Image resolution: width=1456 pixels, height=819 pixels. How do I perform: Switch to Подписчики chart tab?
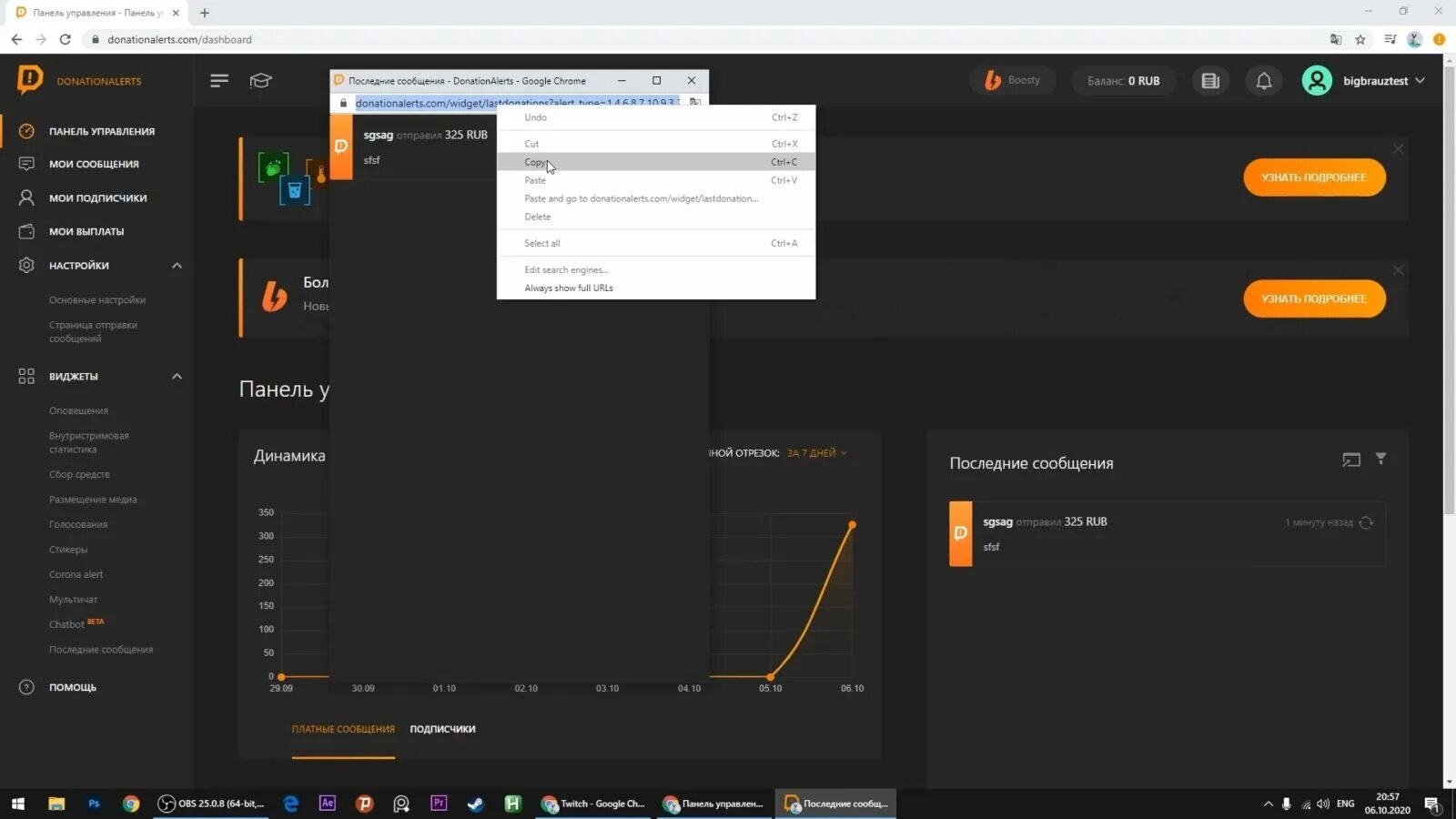click(x=442, y=729)
